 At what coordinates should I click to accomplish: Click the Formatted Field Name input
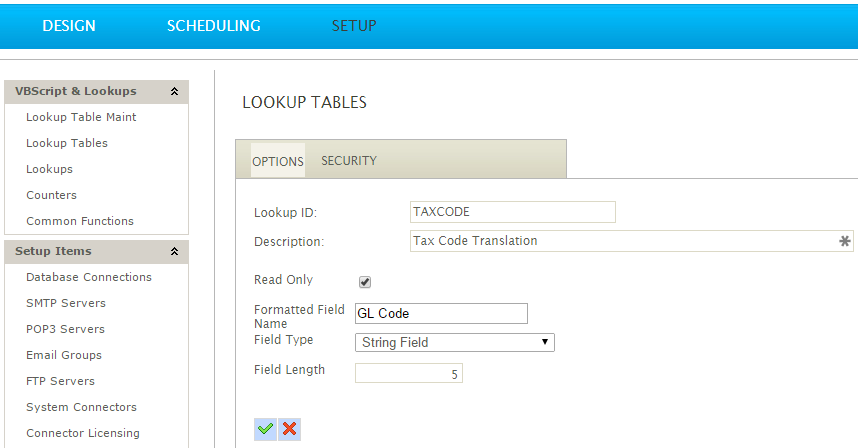pyautogui.click(x=441, y=313)
